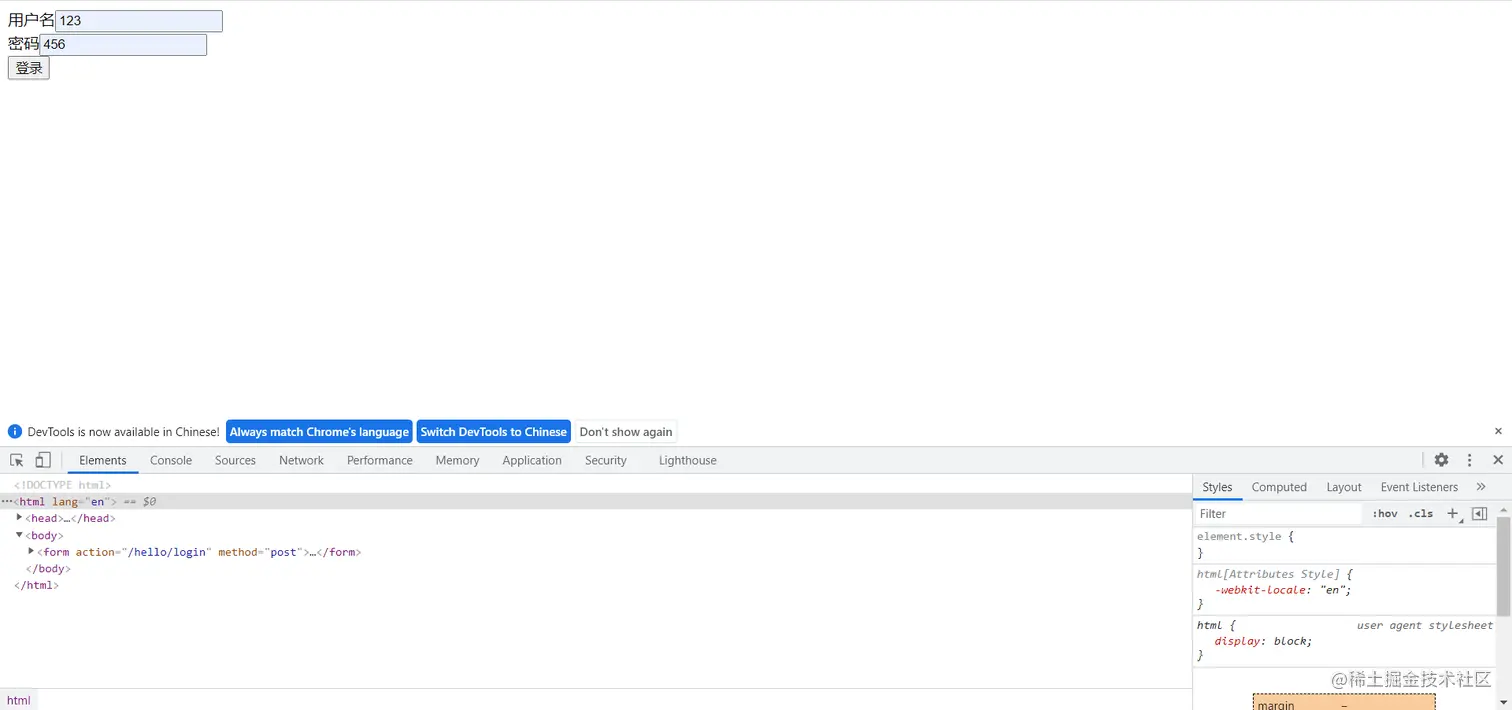Click the element.style rule block
The width and height of the screenshot is (1512, 710).
pyautogui.click(x=1345, y=544)
